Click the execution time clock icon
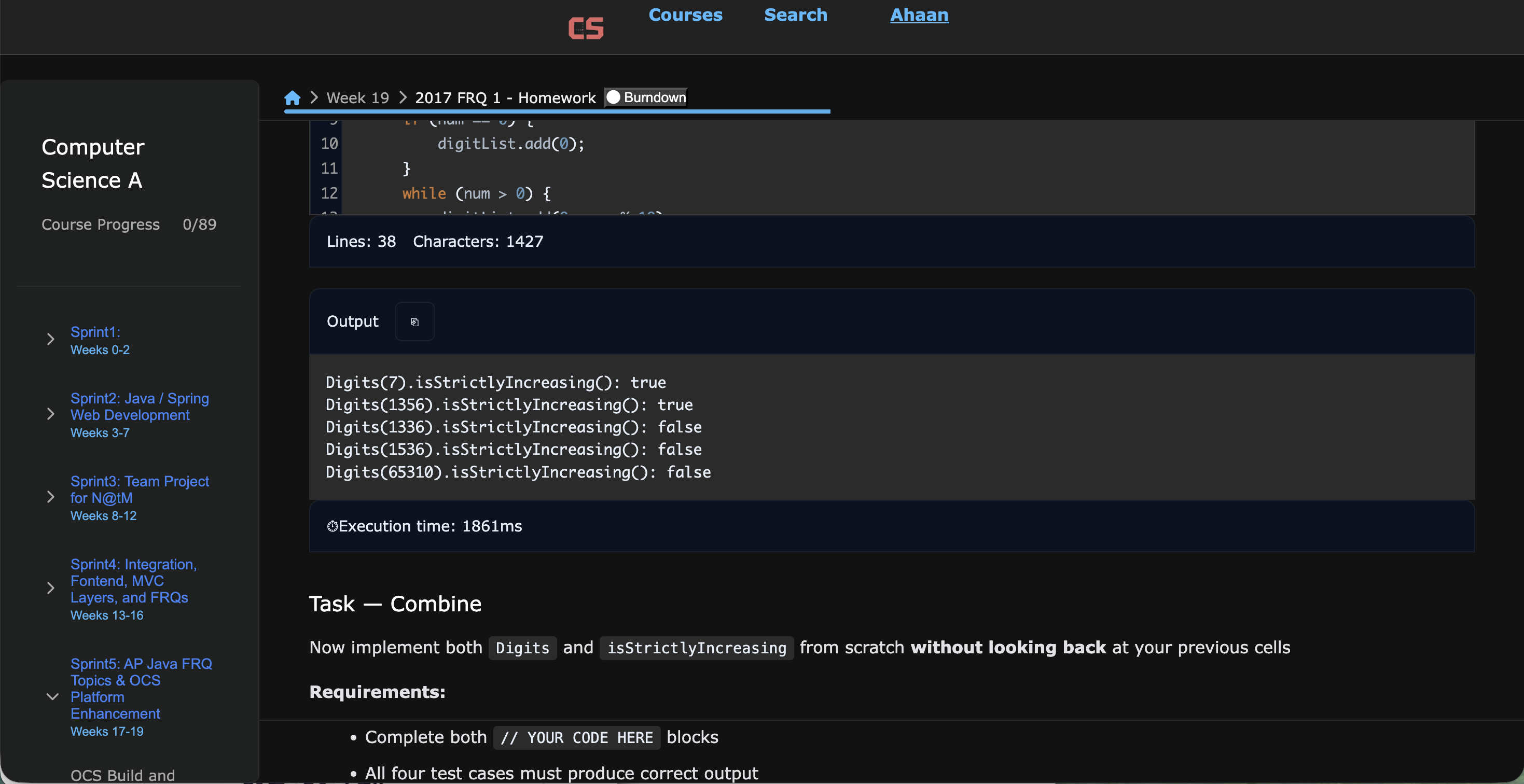The height and width of the screenshot is (784, 1524). tap(332, 526)
